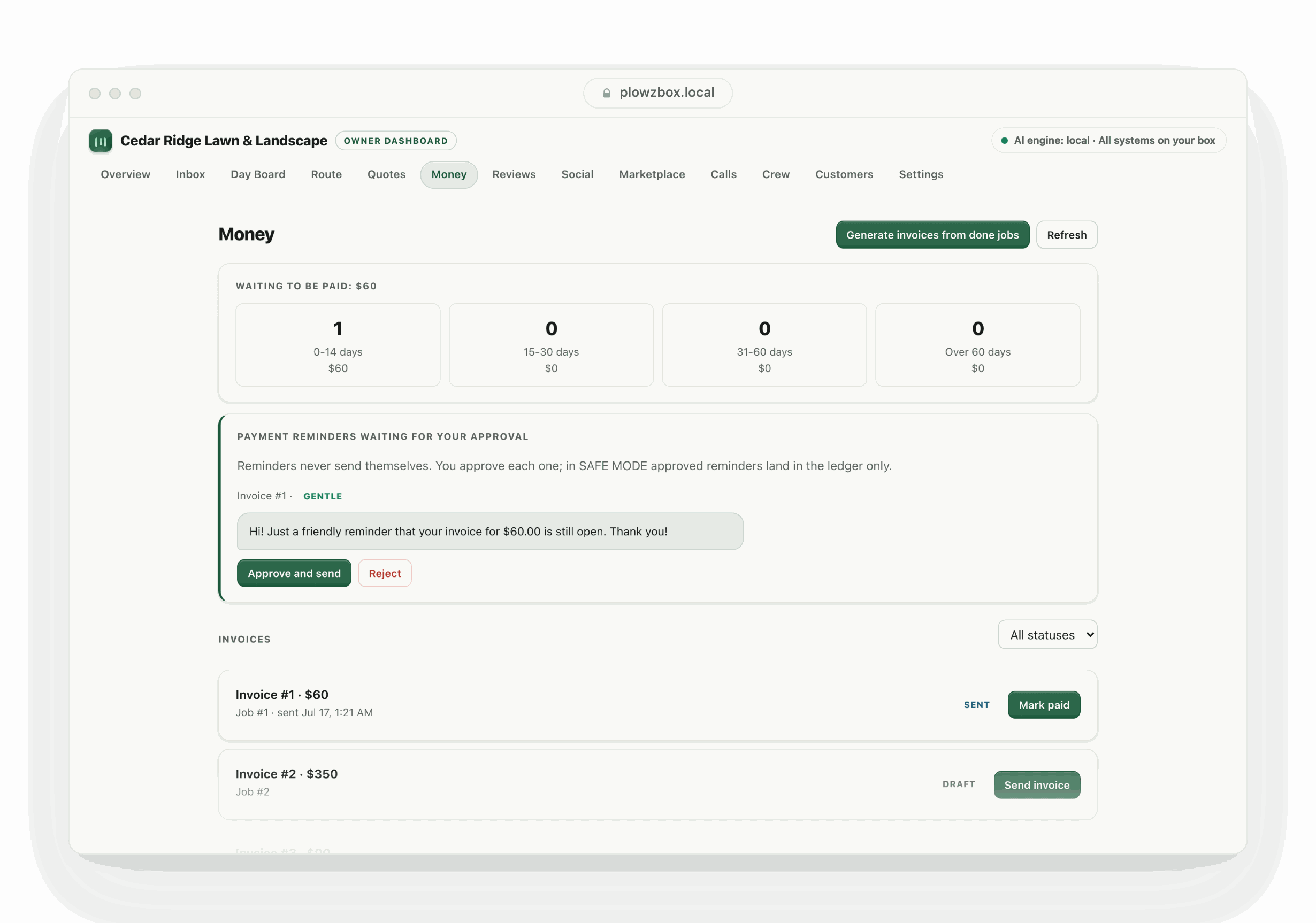Generate invoices from done jobs
This screenshot has height=923, width=1316.
point(932,235)
